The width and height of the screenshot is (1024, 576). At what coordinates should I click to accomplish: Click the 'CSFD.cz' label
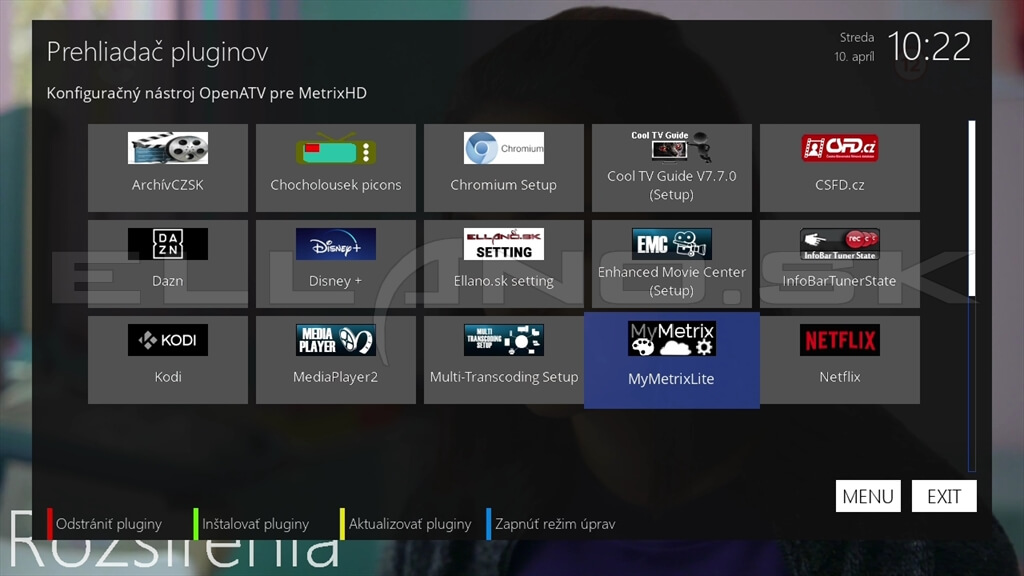pos(840,185)
